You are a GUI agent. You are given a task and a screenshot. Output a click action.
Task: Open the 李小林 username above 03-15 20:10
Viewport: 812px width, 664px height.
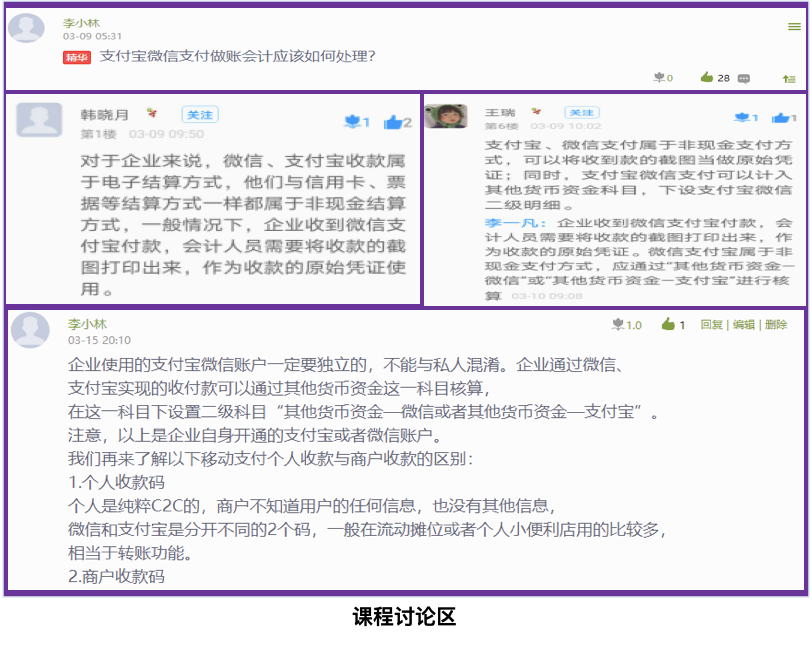[87, 324]
